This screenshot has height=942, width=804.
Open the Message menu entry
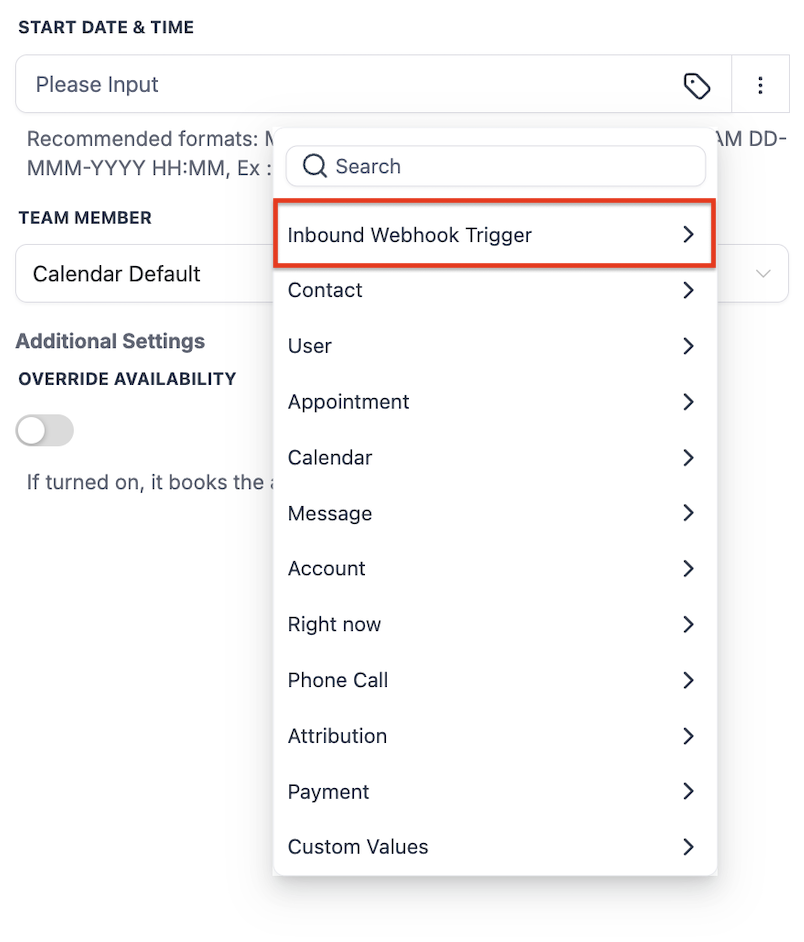[495, 513]
